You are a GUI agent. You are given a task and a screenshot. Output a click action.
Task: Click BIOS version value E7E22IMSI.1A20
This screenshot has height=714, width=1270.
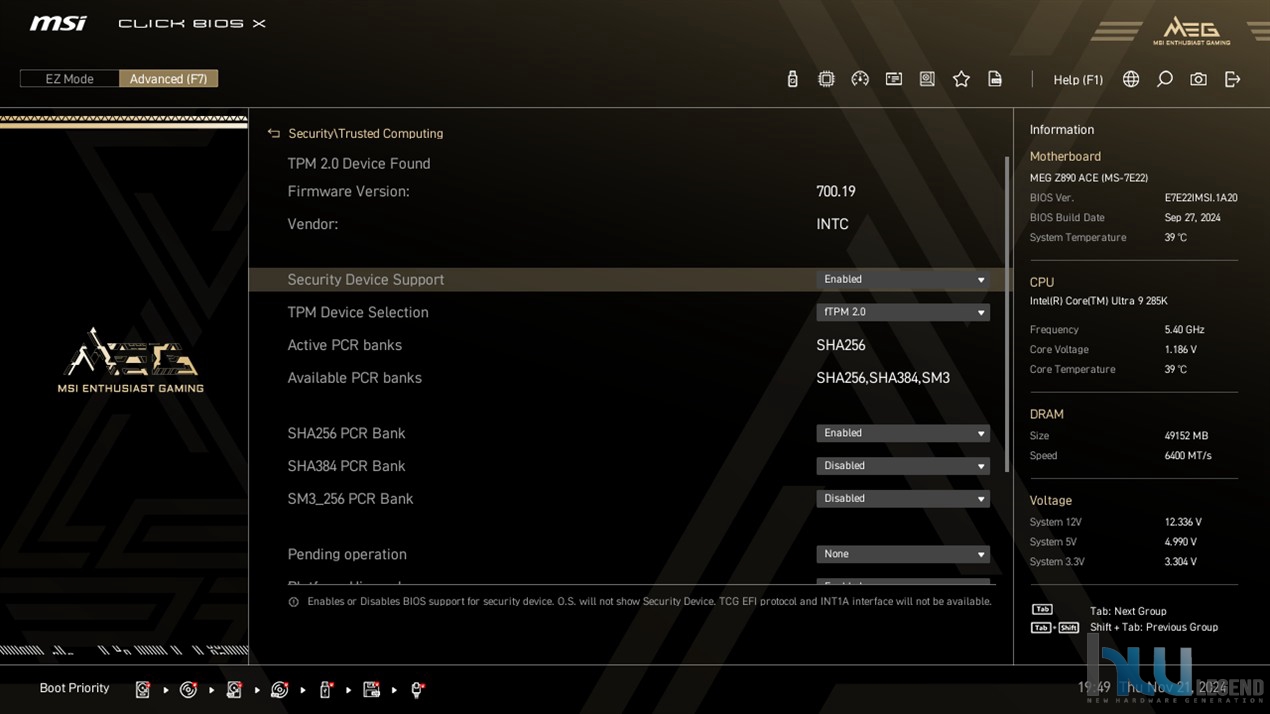1201,198
